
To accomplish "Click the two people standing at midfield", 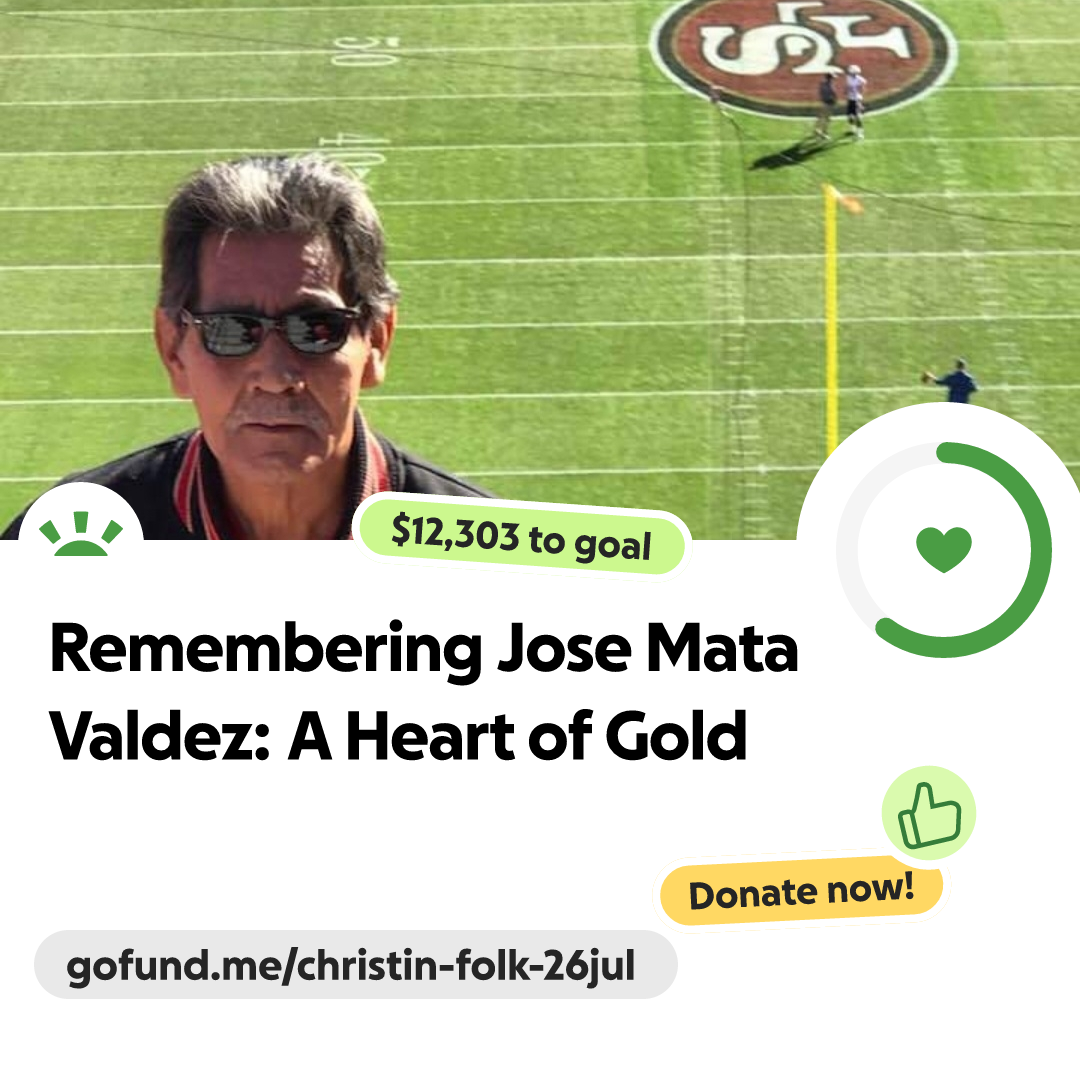I will coord(840,101).
